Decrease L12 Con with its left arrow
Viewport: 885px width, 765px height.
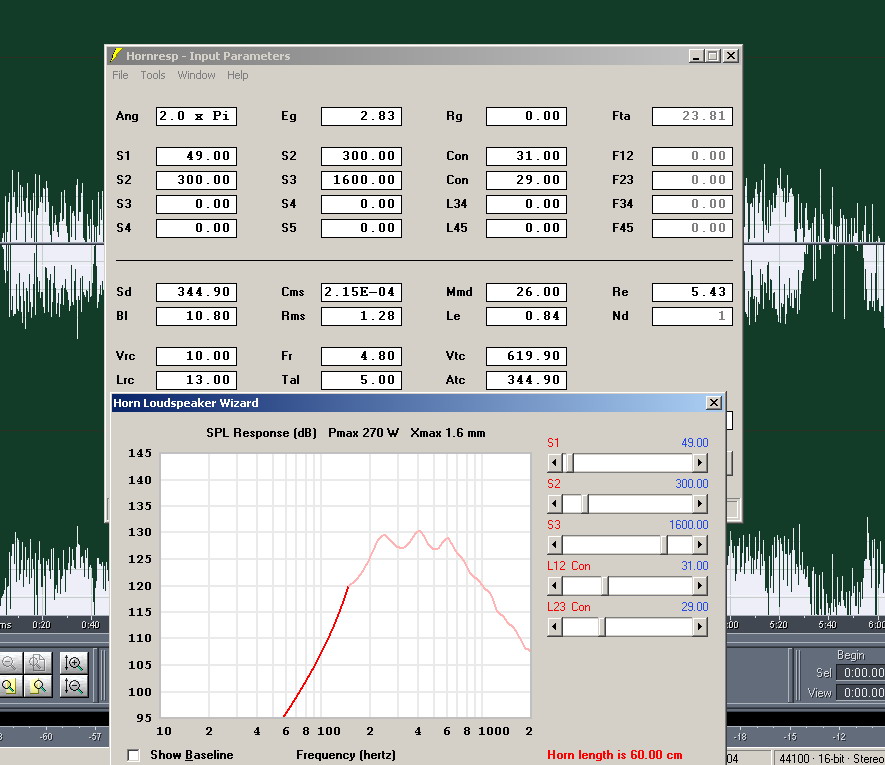tap(554, 586)
